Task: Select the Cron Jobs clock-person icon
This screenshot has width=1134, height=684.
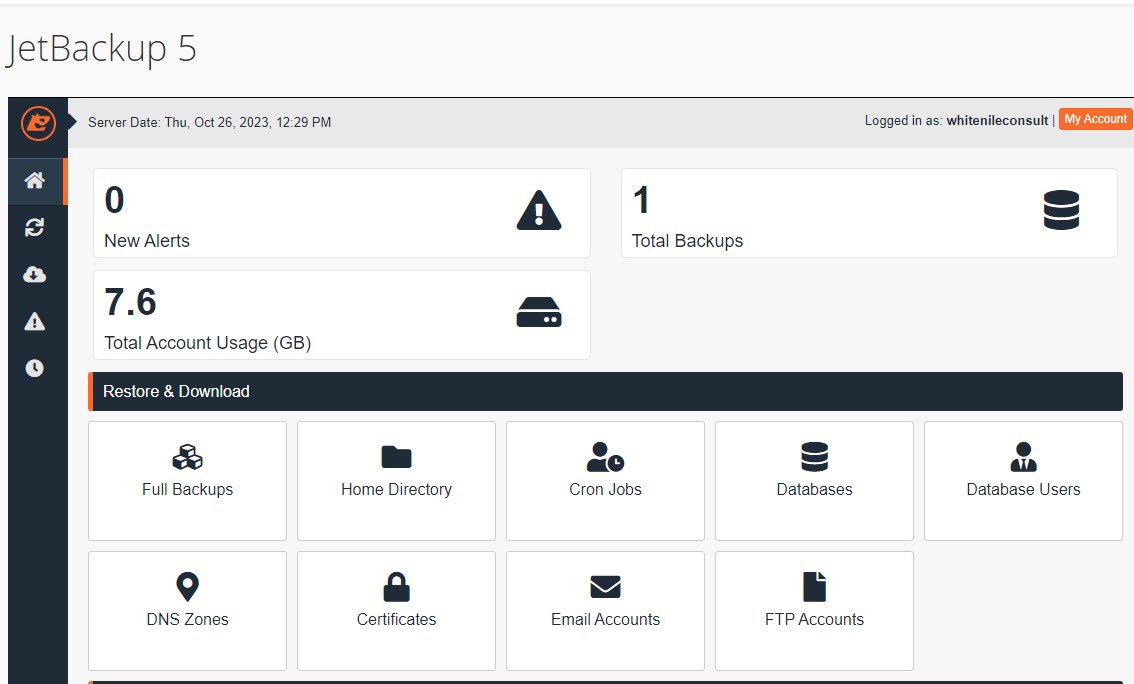Action: coord(605,456)
